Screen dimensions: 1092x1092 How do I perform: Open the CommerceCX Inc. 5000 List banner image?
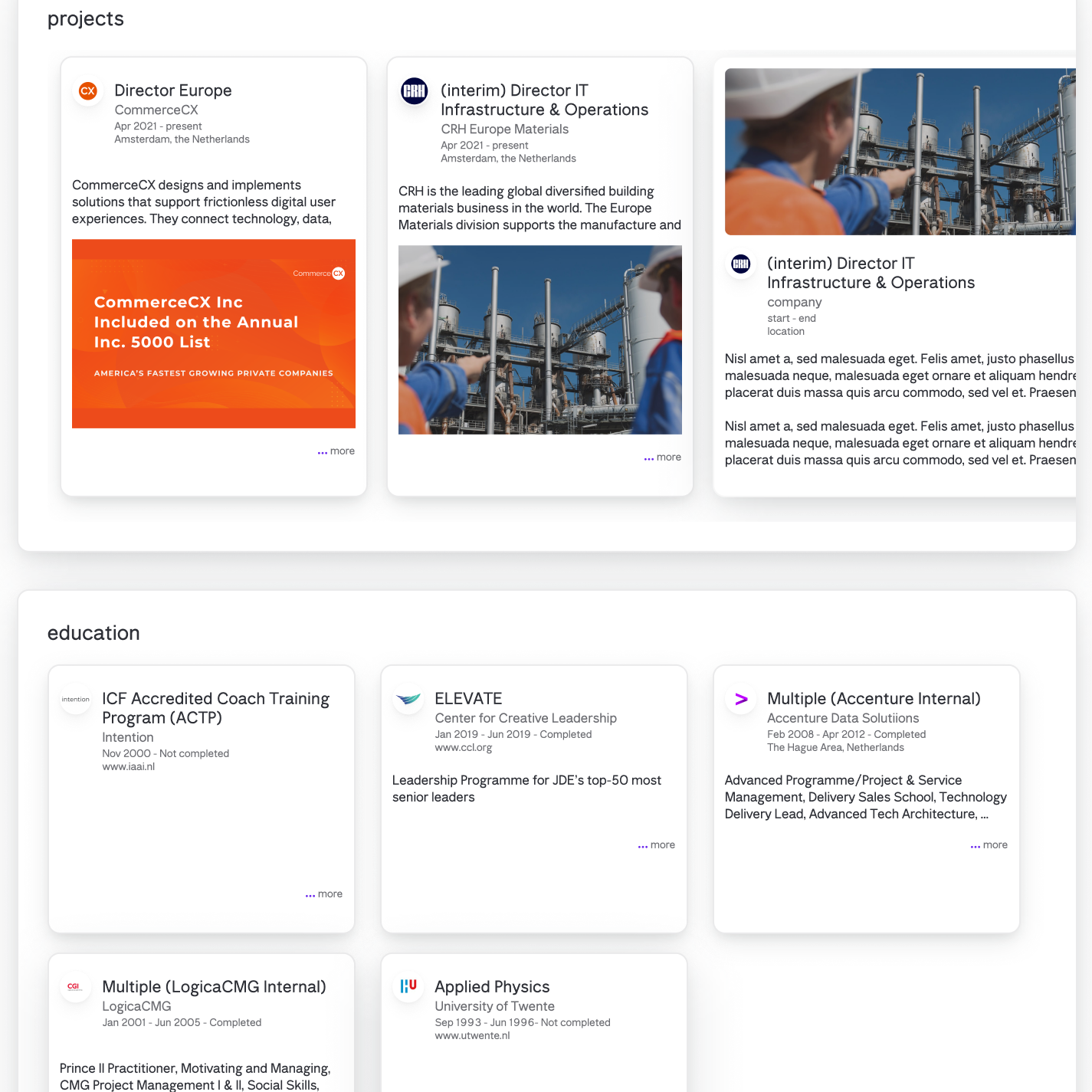pyautogui.click(x=214, y=334)
